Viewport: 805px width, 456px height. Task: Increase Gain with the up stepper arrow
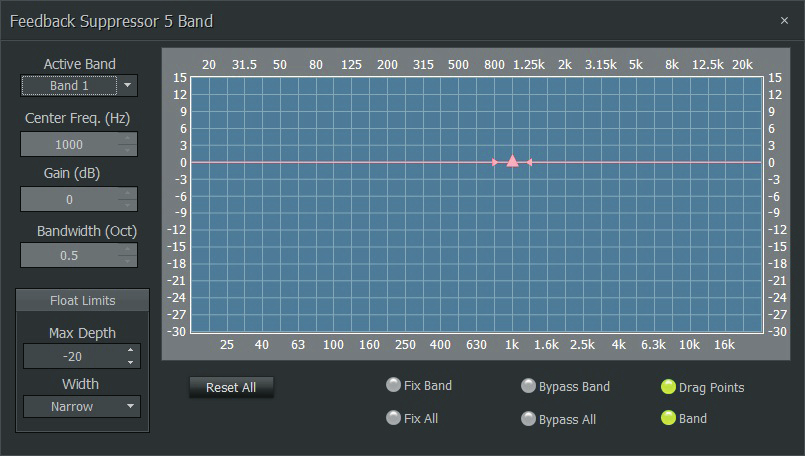pyautogui.click(x=127, y=193)
